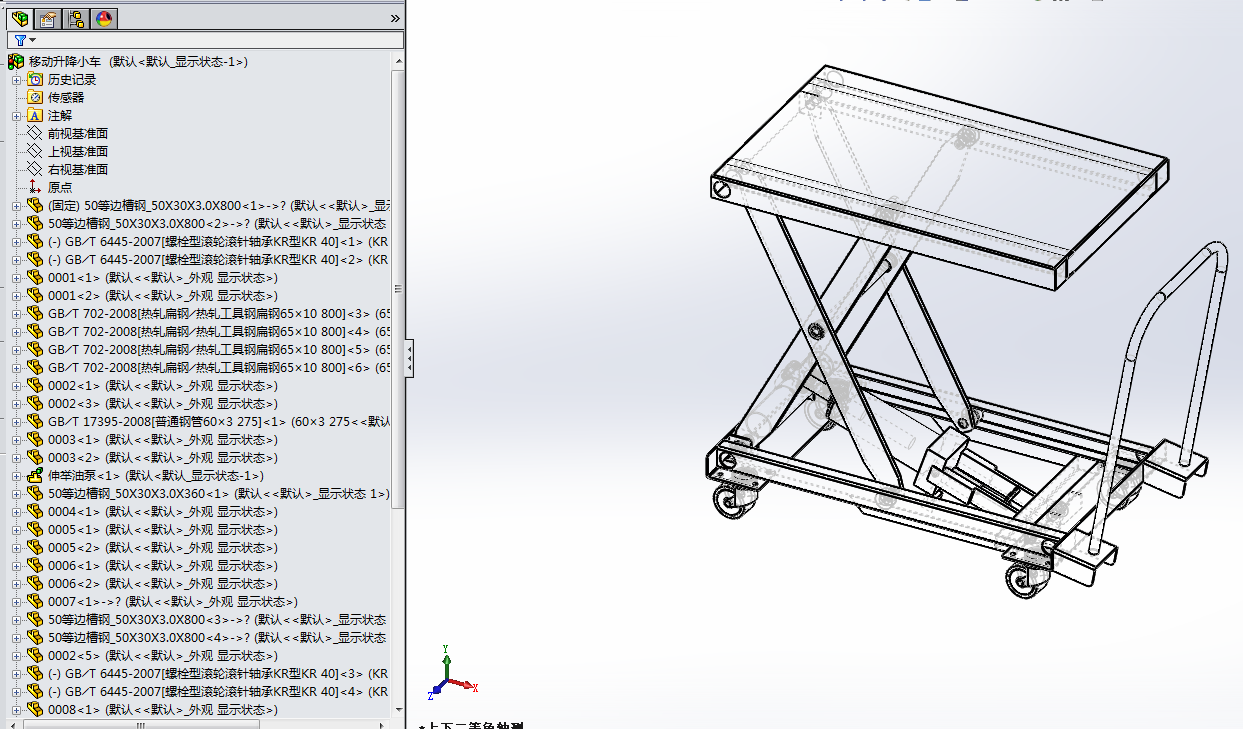Viewport: 1243px width, 729px height.
Task: Expand the 0007<1>->? part node
Action: tap(16, 602)
